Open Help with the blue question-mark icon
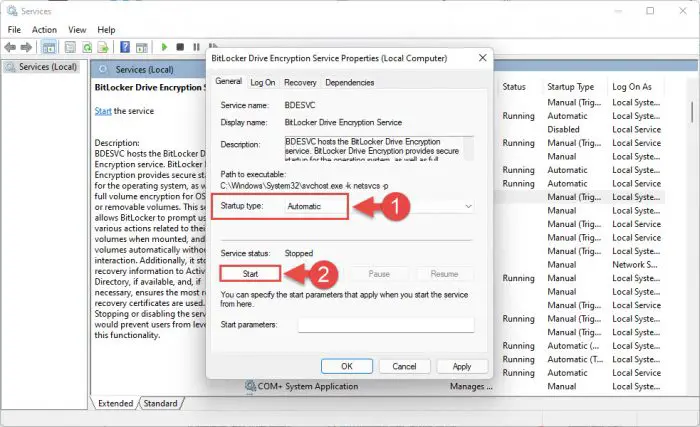Viewport: 700px width, 427px height. tap(125, 47)
